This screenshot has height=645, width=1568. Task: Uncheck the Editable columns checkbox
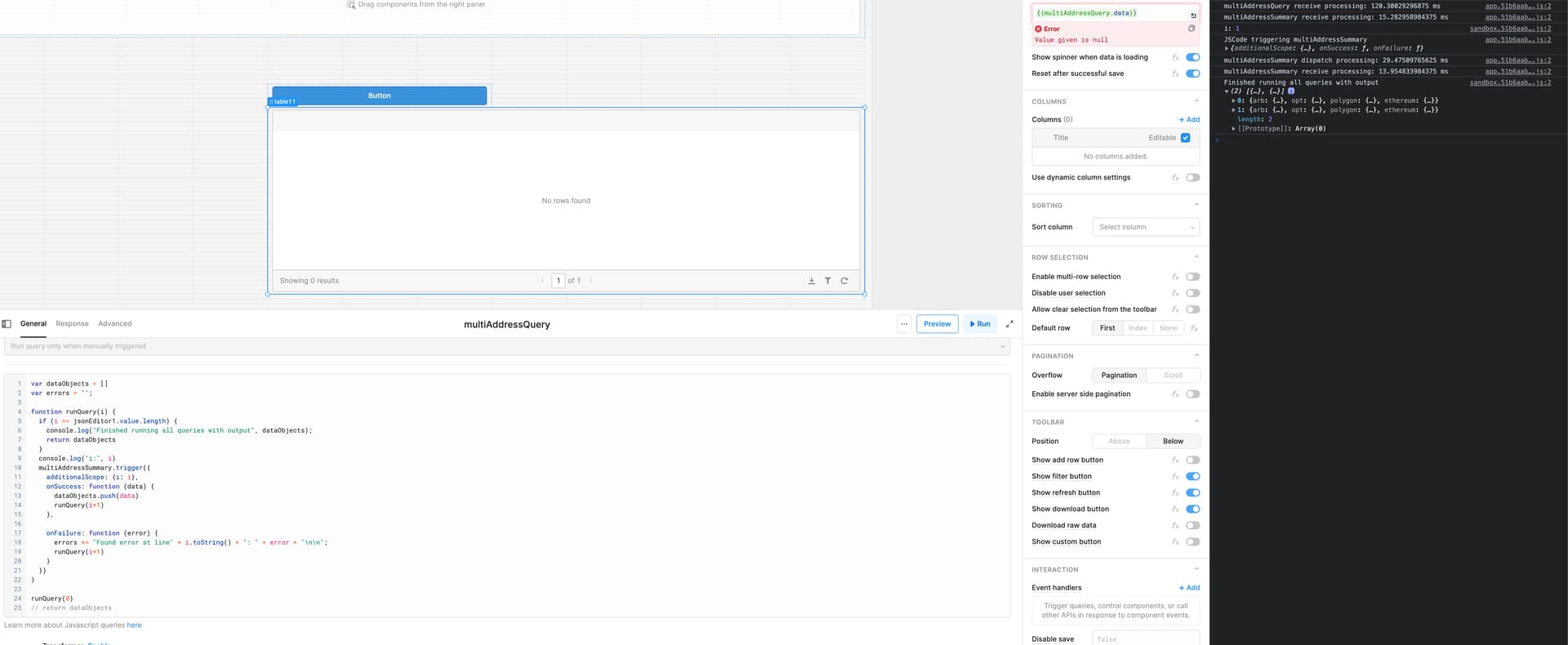[1186, 138]
